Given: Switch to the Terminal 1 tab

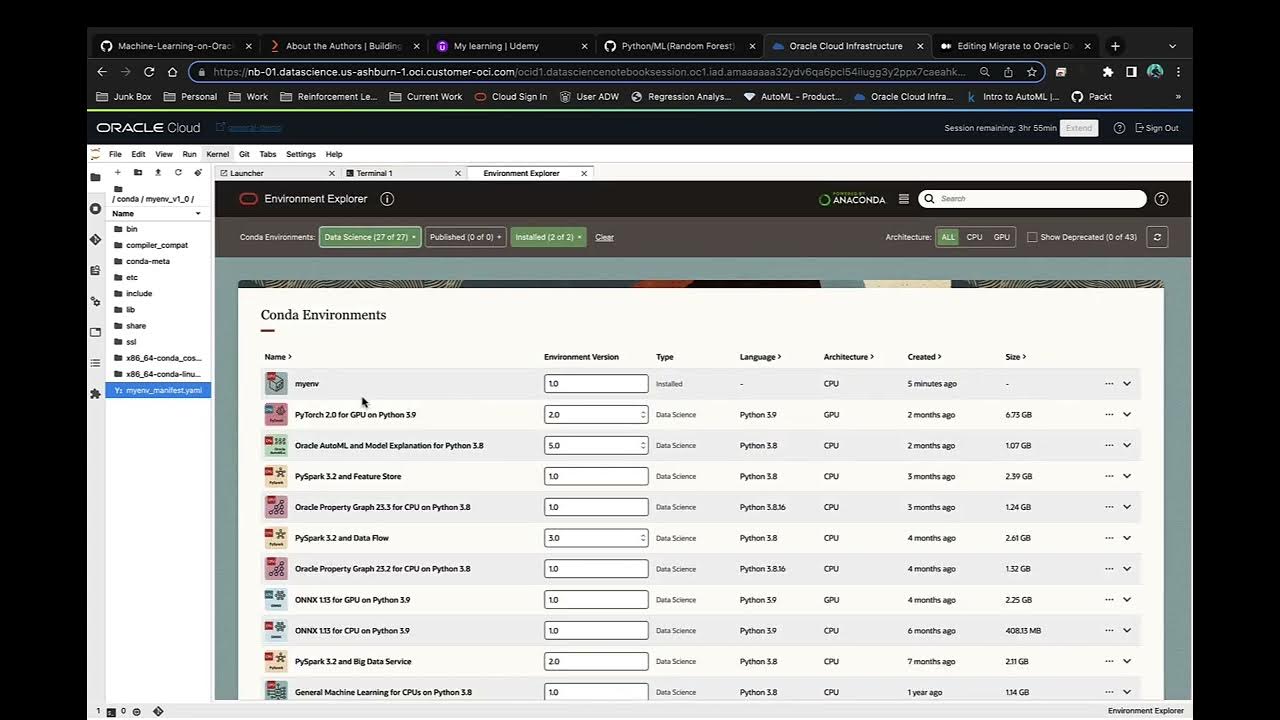Looking at the screenshot, I should tap(403, 173).
